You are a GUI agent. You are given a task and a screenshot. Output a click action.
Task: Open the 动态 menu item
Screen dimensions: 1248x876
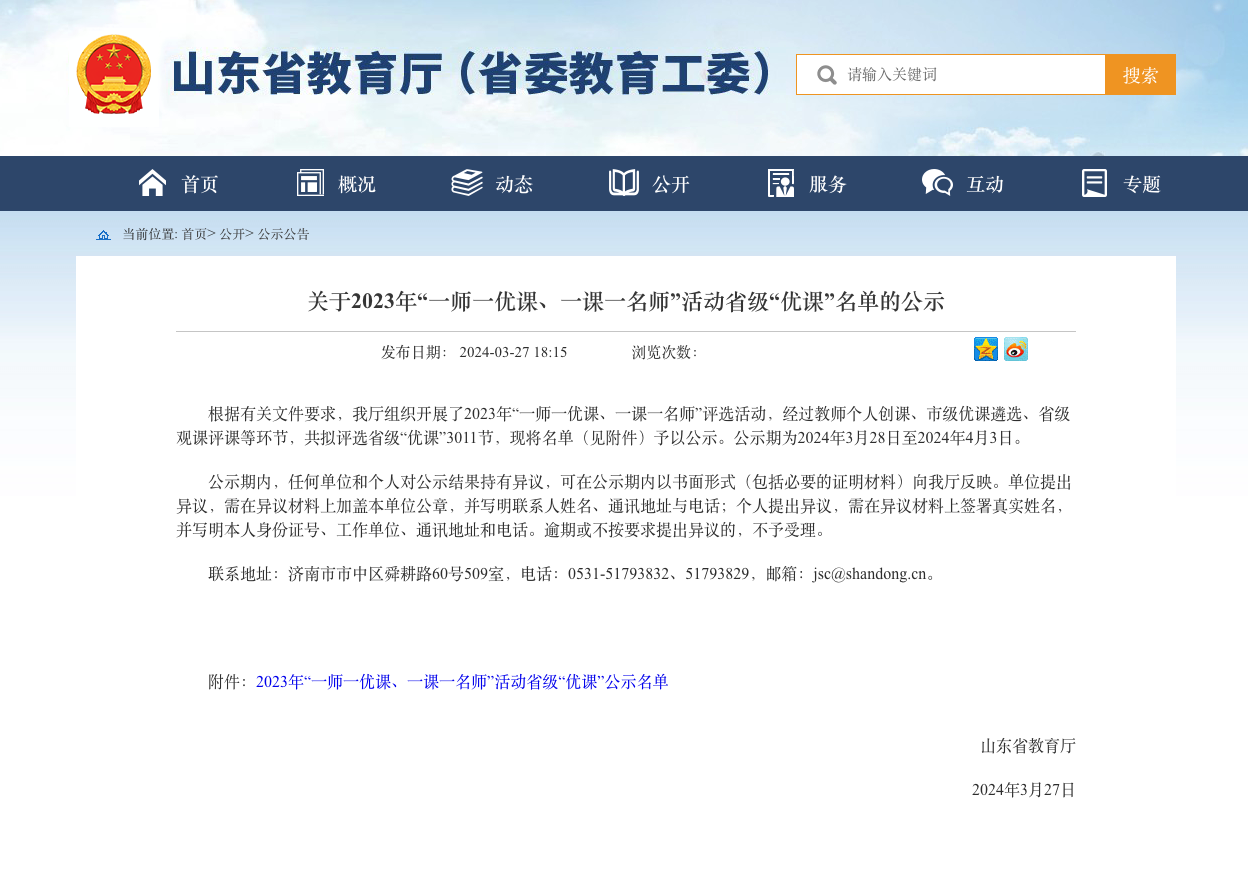click(x=514, y=184)
